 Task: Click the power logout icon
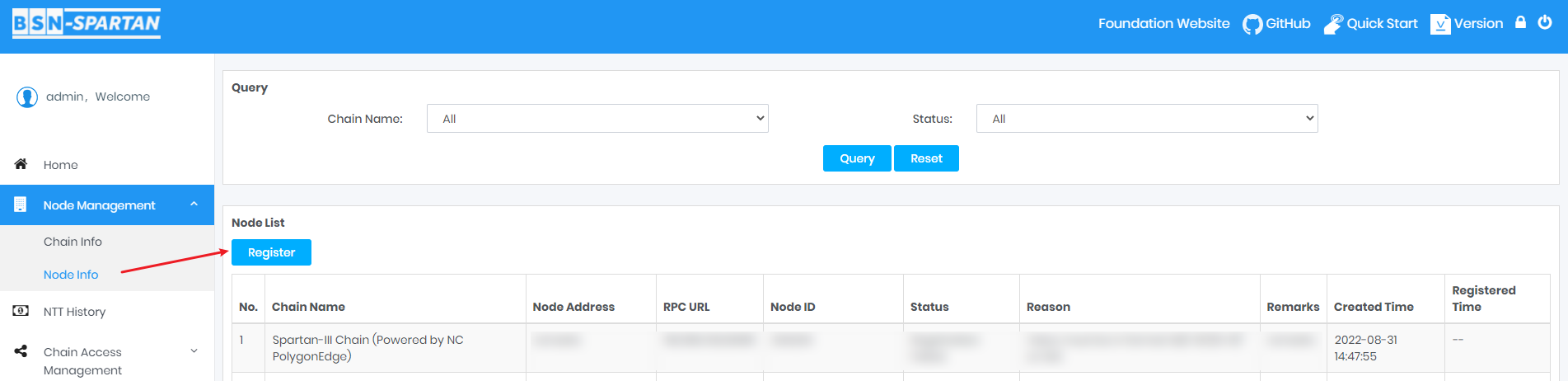pos(1545,22)
